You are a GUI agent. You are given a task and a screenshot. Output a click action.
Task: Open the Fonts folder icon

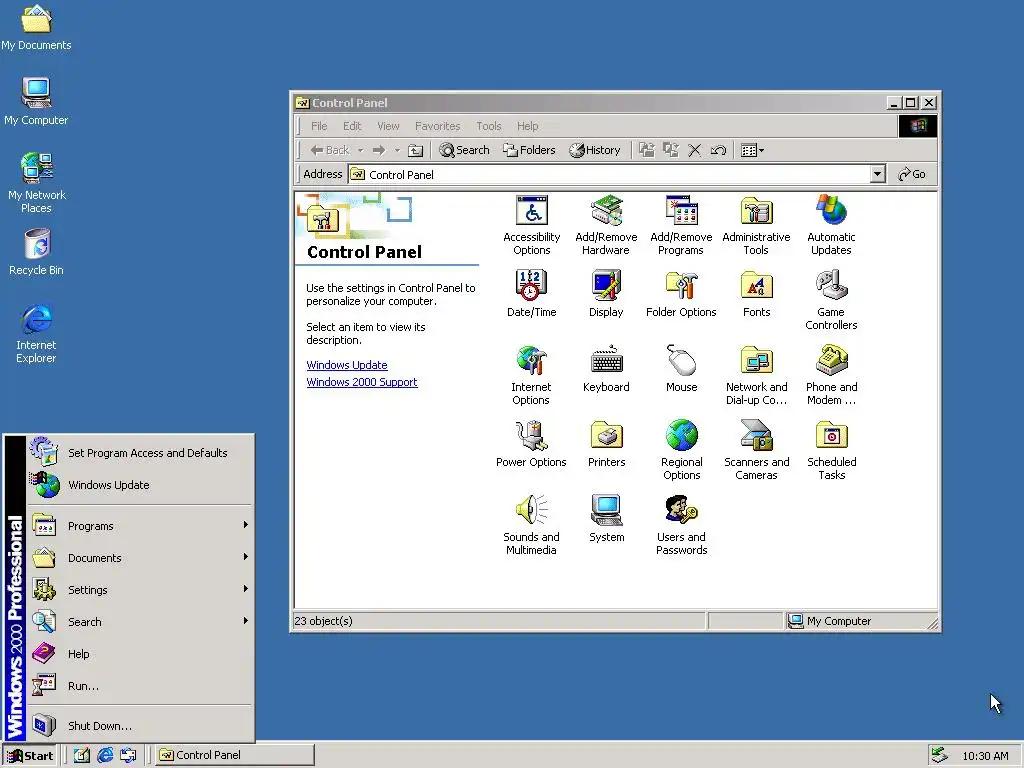[x=756, y=294]
